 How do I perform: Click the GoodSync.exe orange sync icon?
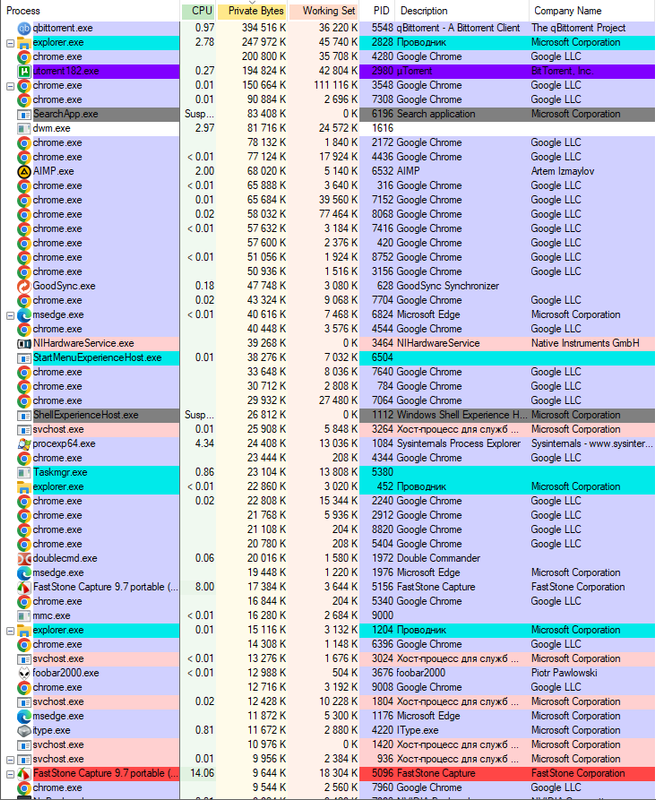tap(24, 286)
